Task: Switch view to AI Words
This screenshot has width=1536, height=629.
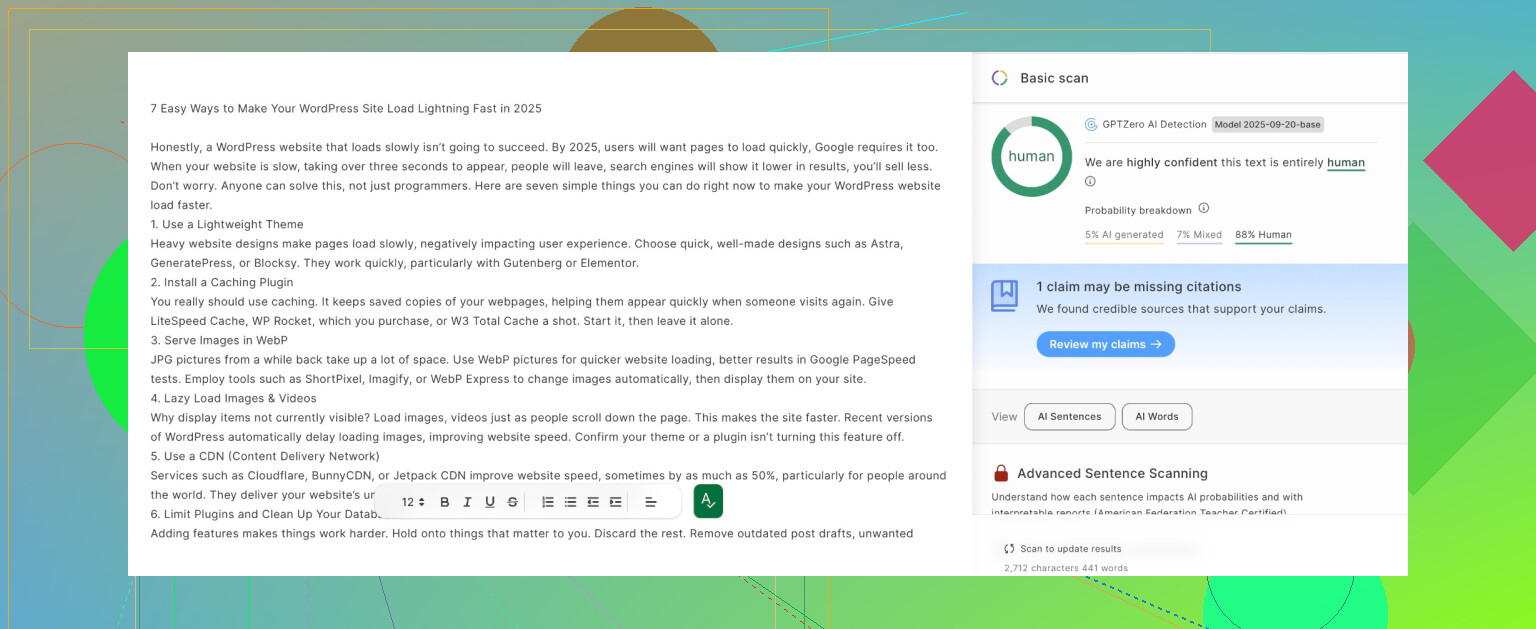Action: pyautogui.click(x=1157, y=417)
